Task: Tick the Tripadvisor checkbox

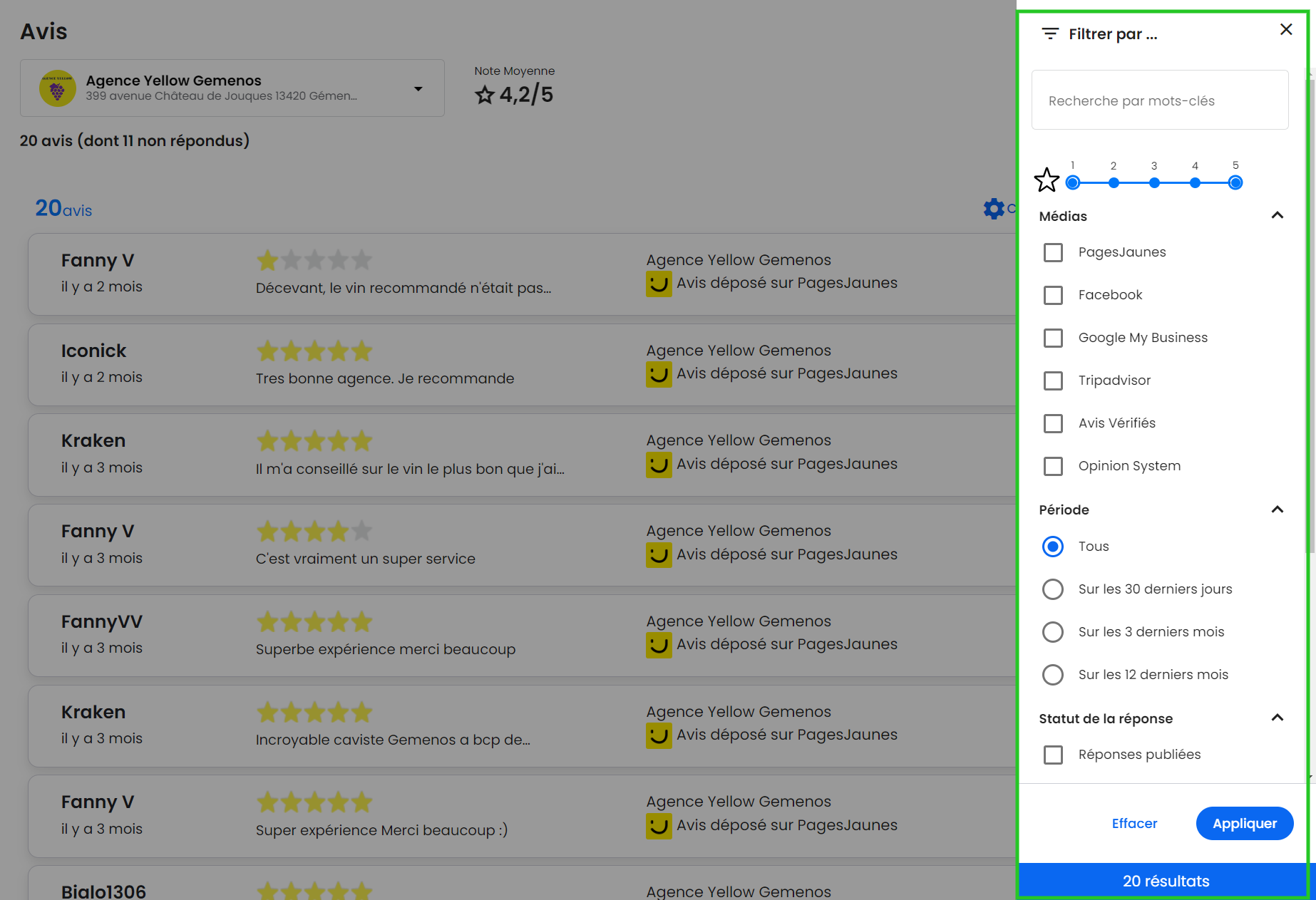Action: [x=1053, y=381]
